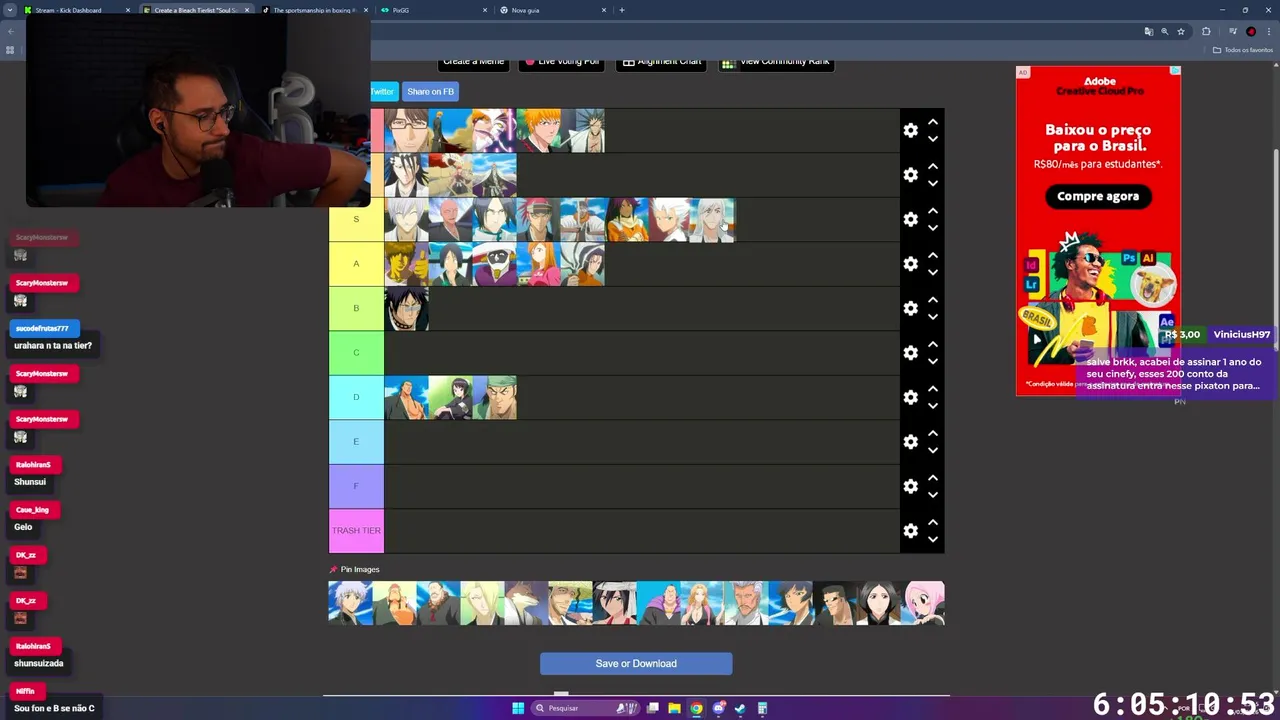Move the D tier row down
This screenshot has height=720, width=1280.
933,406
